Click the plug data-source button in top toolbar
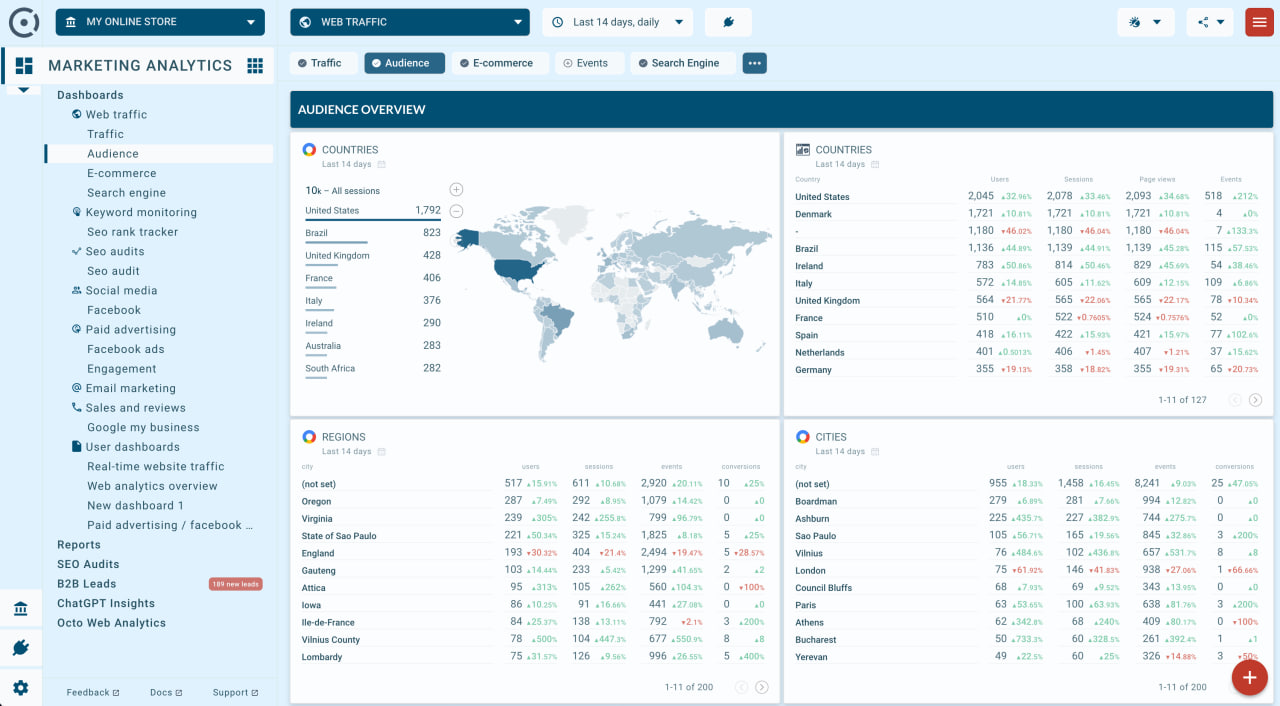1280x706 pixels. [x=728, y=22]
